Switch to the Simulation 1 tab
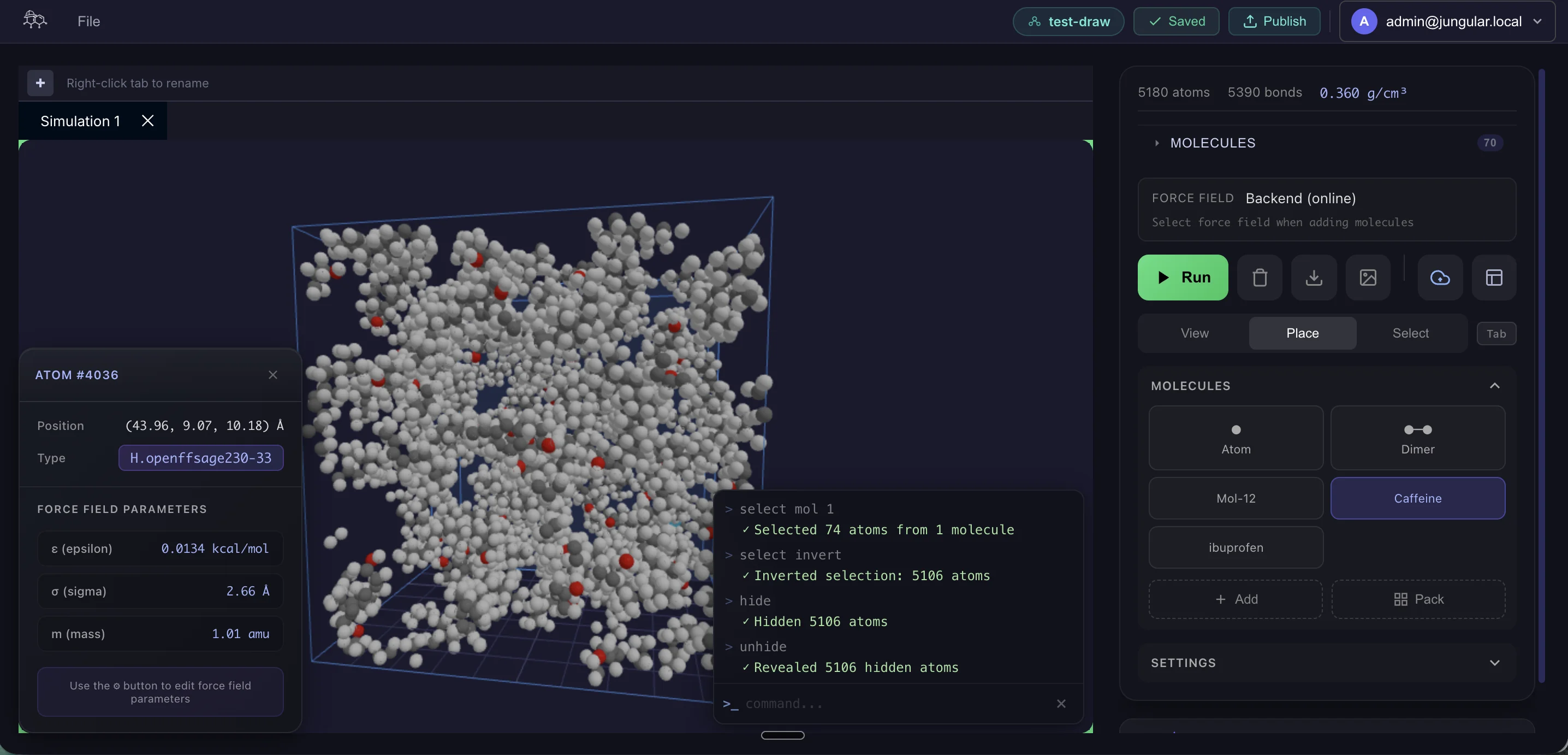Viewport: 1568px width, 755px height. click(80, 121)
